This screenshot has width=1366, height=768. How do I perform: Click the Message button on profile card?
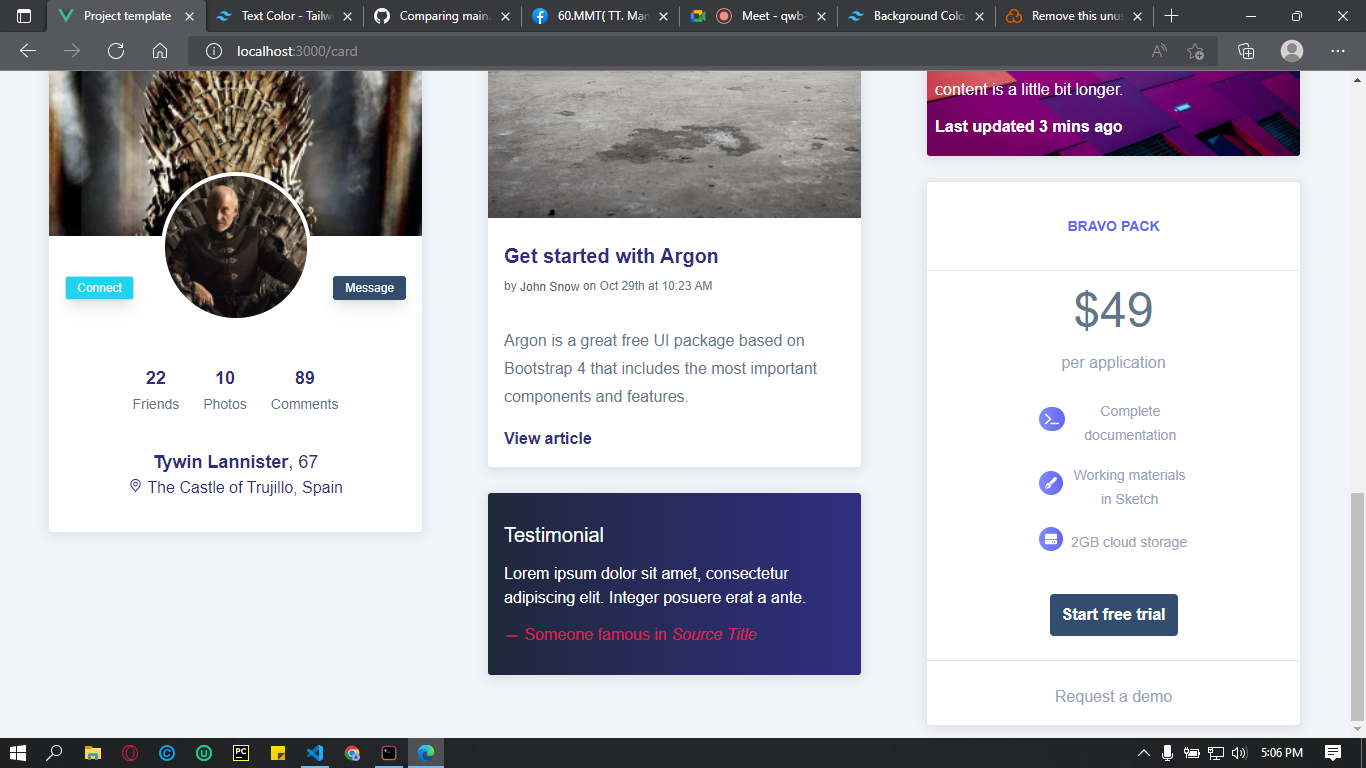tap(369, 288)
